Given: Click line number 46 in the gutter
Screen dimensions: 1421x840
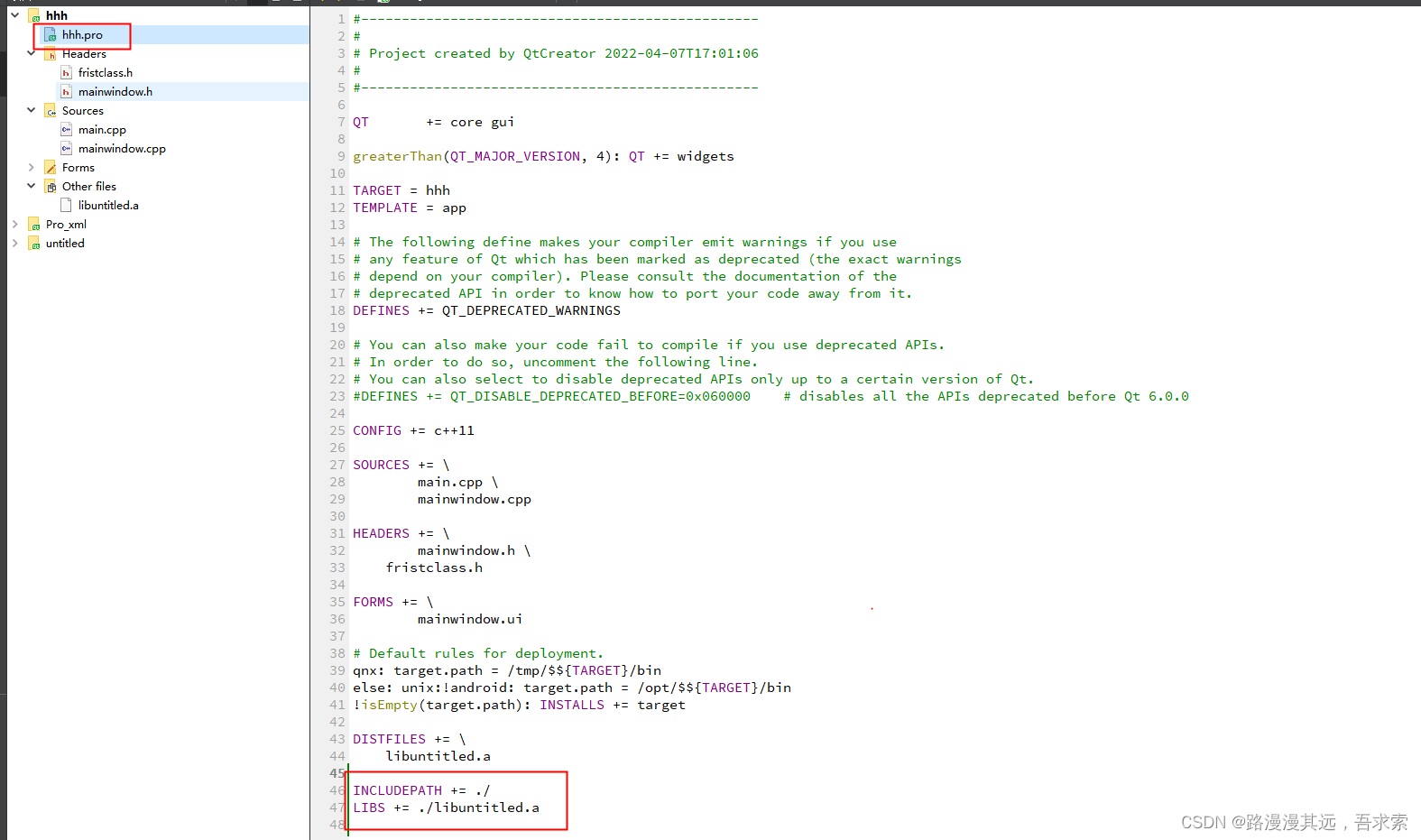Looking at the screenshot, I should [x=337, y=790].
